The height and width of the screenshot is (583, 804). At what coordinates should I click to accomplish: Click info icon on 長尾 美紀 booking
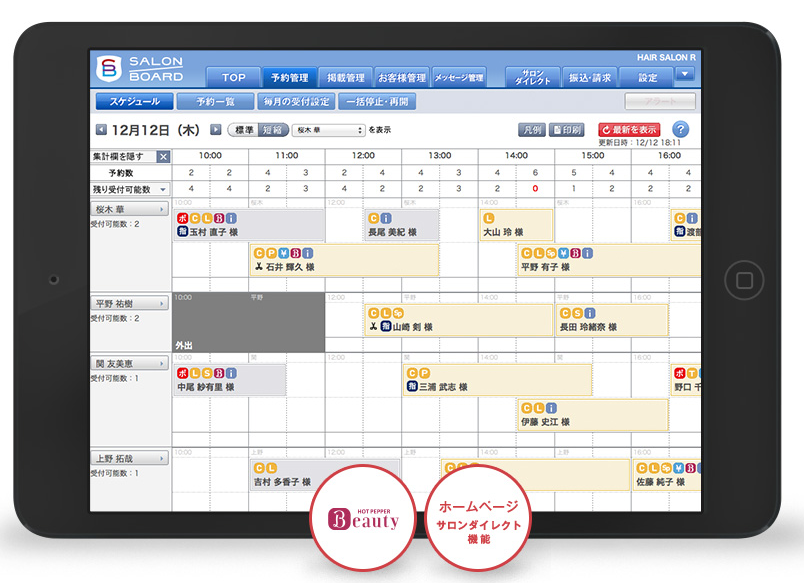[386, 217]
